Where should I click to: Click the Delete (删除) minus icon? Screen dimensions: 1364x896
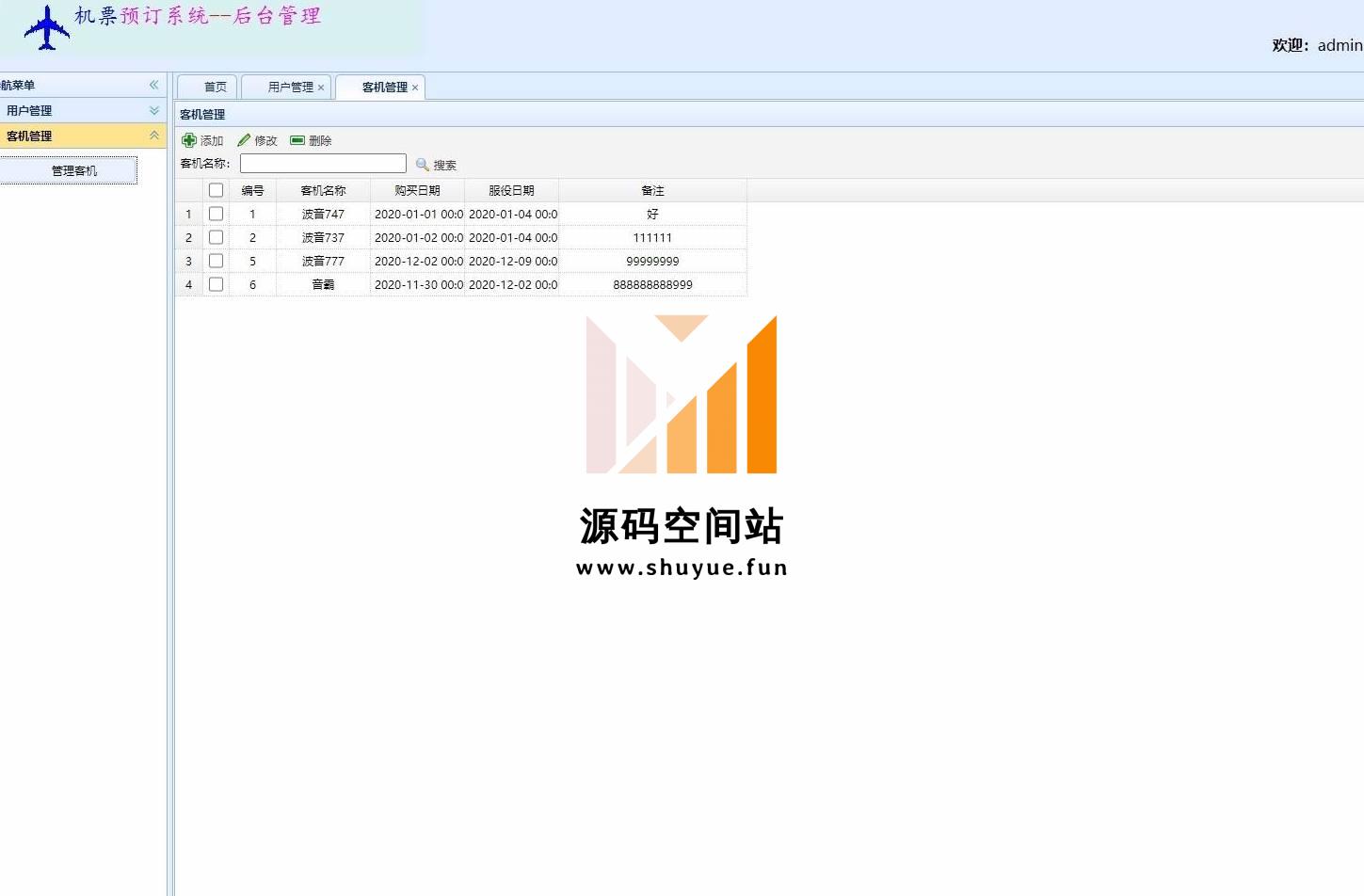click(x=297, y=140)
